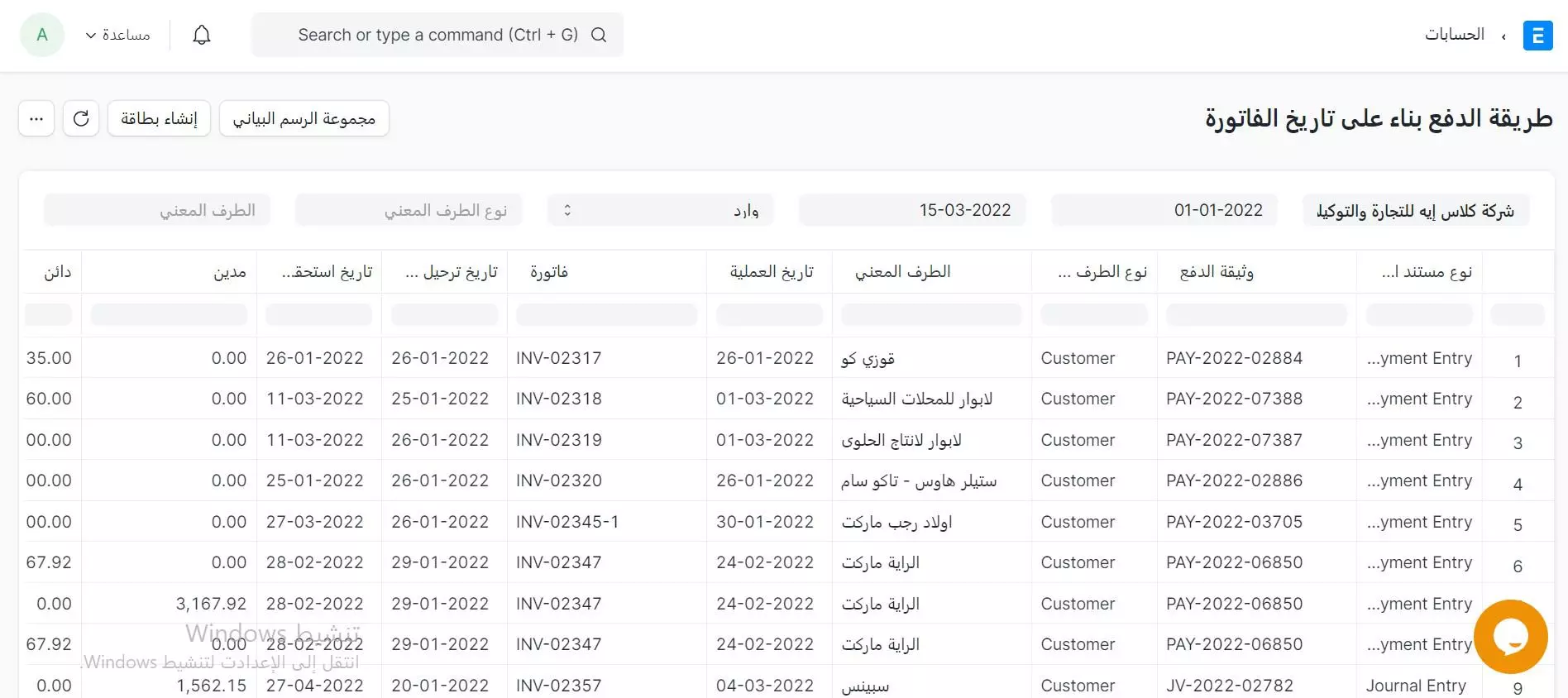This screenshot has width=1568, height=698.
Task: Open the notifications bell
Action: point(202,35)
